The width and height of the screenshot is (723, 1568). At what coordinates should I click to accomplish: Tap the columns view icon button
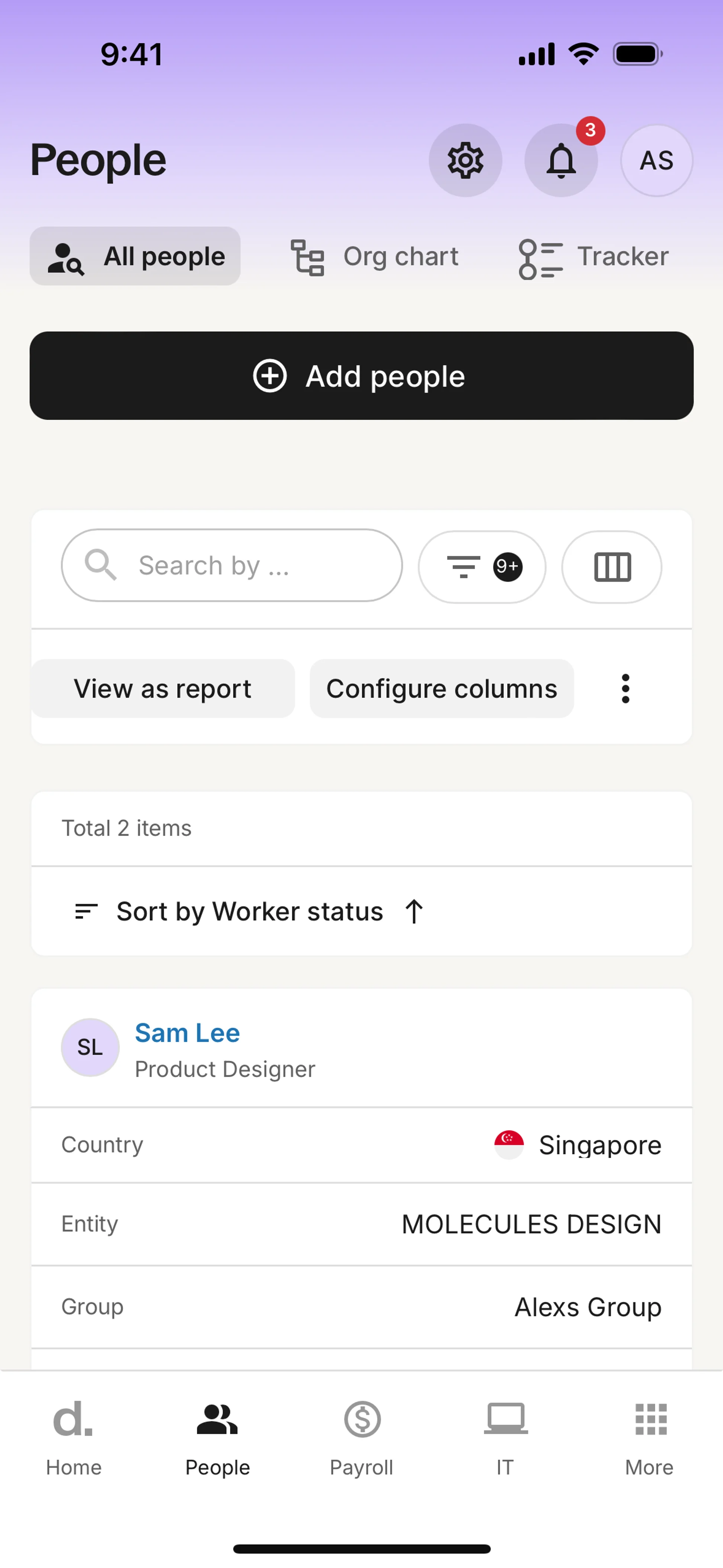[x=611, y=567]
